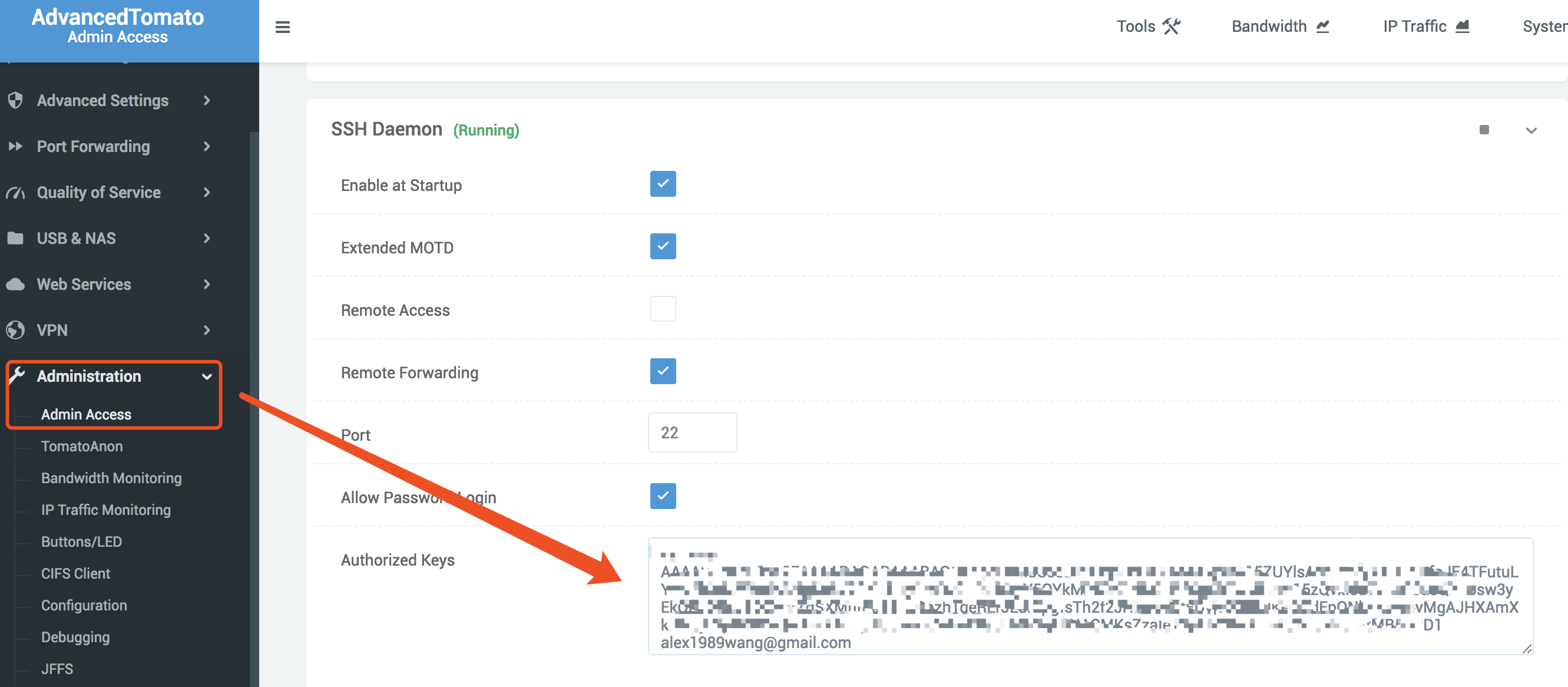This screenshot has height=687, width=1568.
Task: Click the Web Services cloud icon
Action: 15,285
